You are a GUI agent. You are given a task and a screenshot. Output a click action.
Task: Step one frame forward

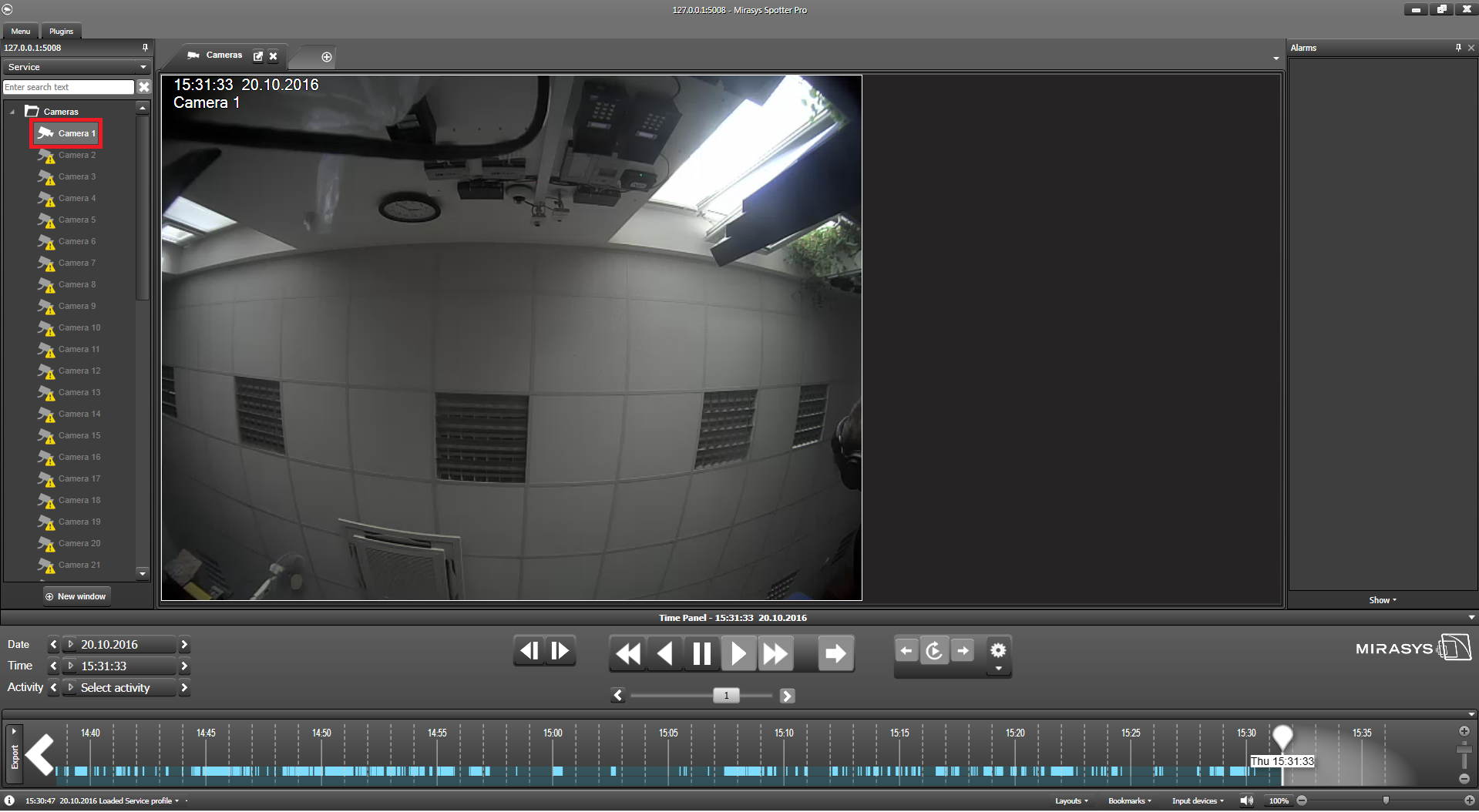pyautogui.click(x=560, y=652)
